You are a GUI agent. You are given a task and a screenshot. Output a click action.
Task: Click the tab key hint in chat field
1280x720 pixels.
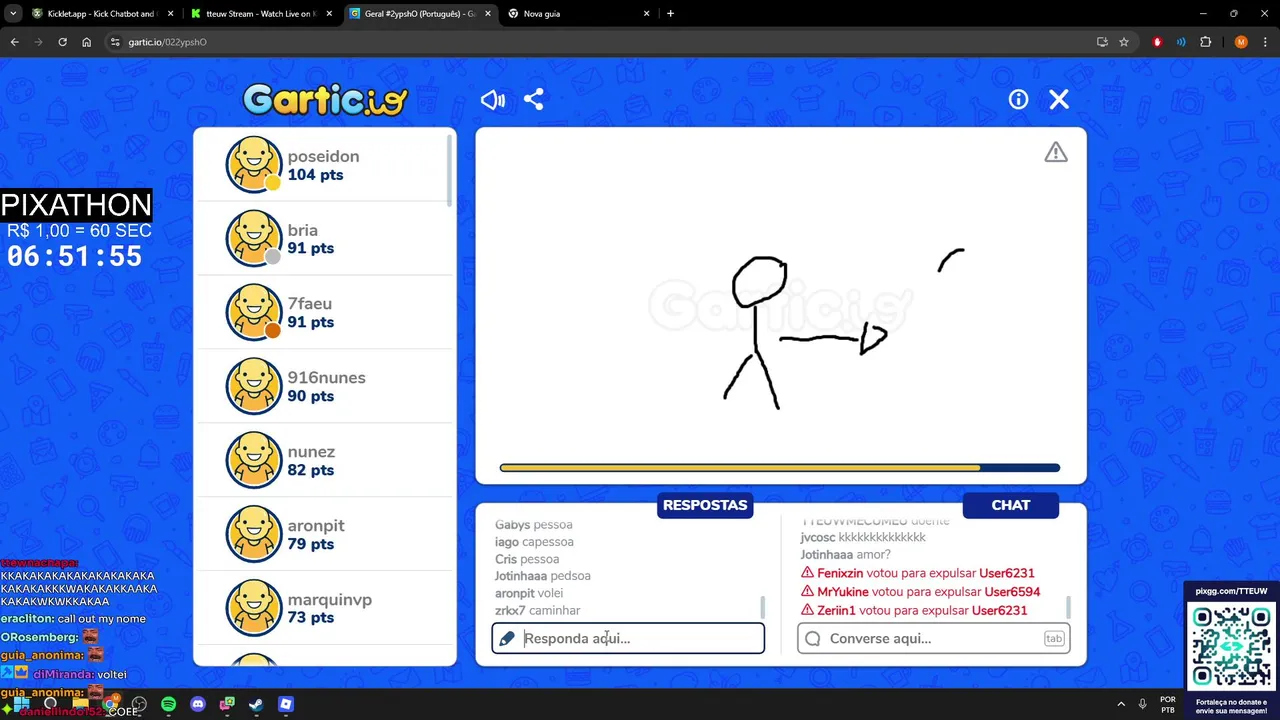[1054, 638]
